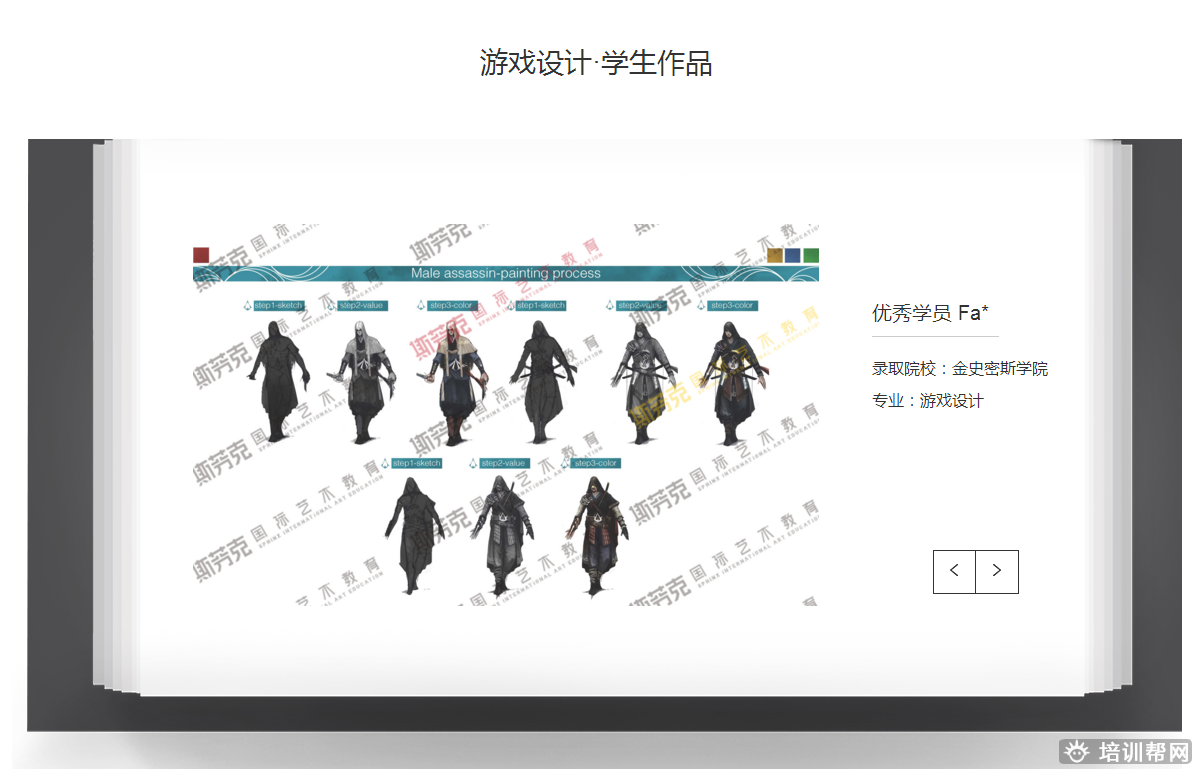Select the yellow color swatch in the artwork

click(775, 255)
